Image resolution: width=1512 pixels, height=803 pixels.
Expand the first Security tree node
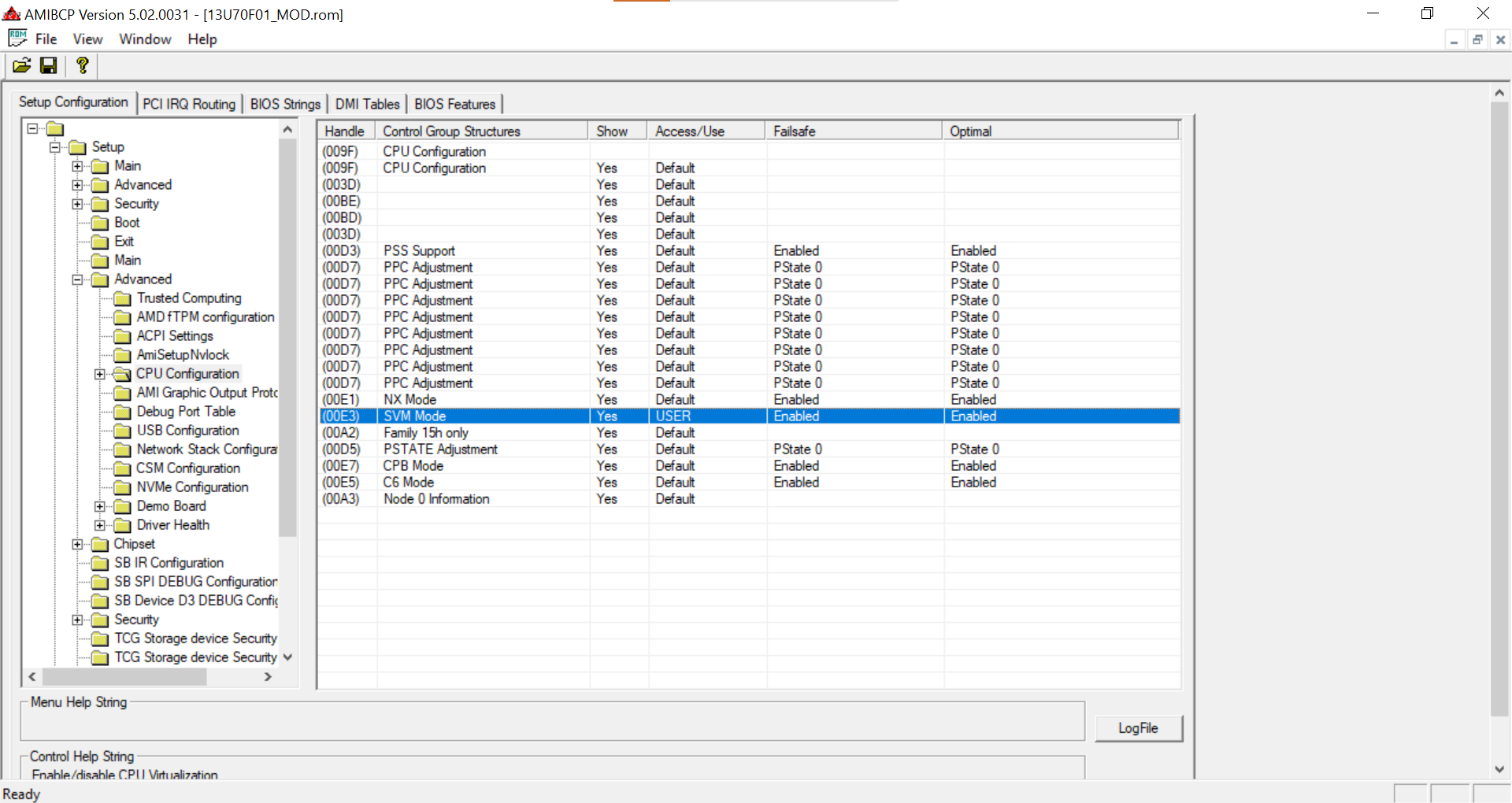(77, 204)
